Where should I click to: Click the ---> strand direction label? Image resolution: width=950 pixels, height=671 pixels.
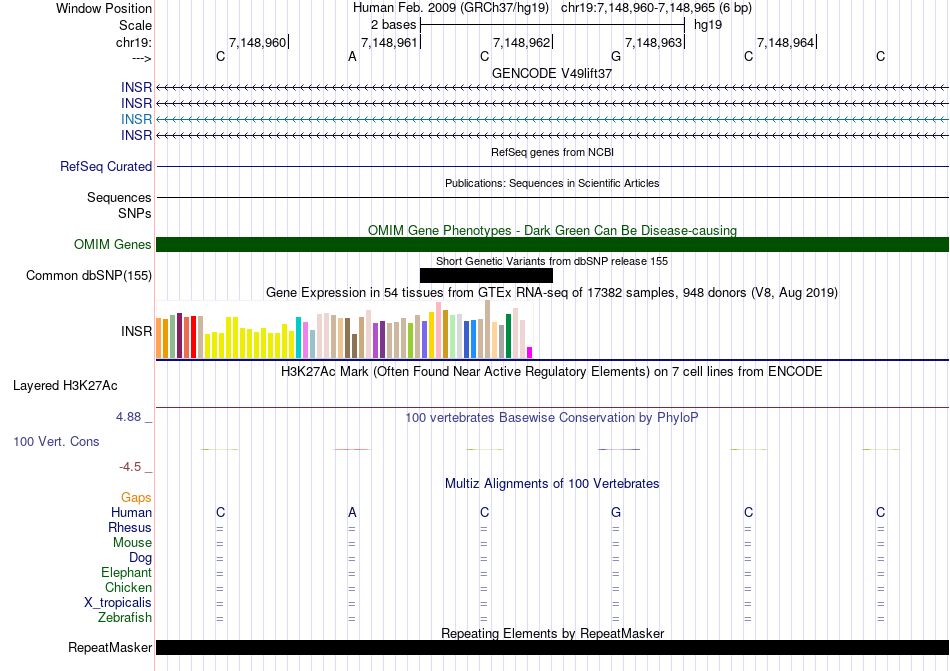point(141,58)
